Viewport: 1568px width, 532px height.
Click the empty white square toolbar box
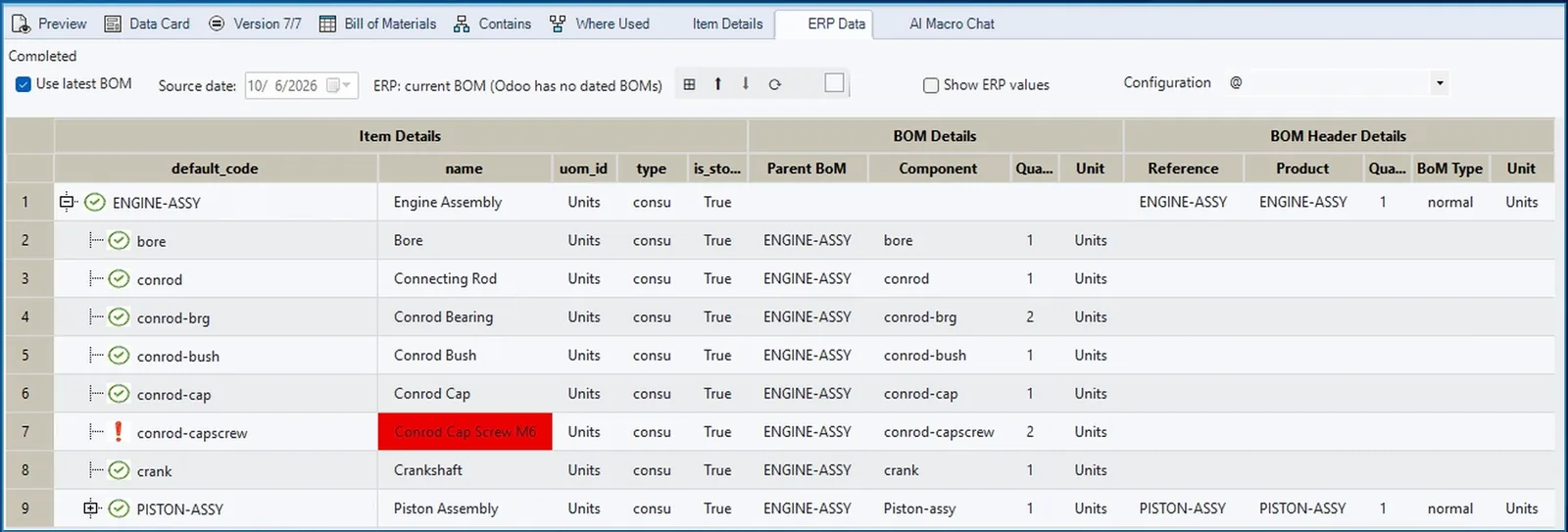[x=834, y=83]
